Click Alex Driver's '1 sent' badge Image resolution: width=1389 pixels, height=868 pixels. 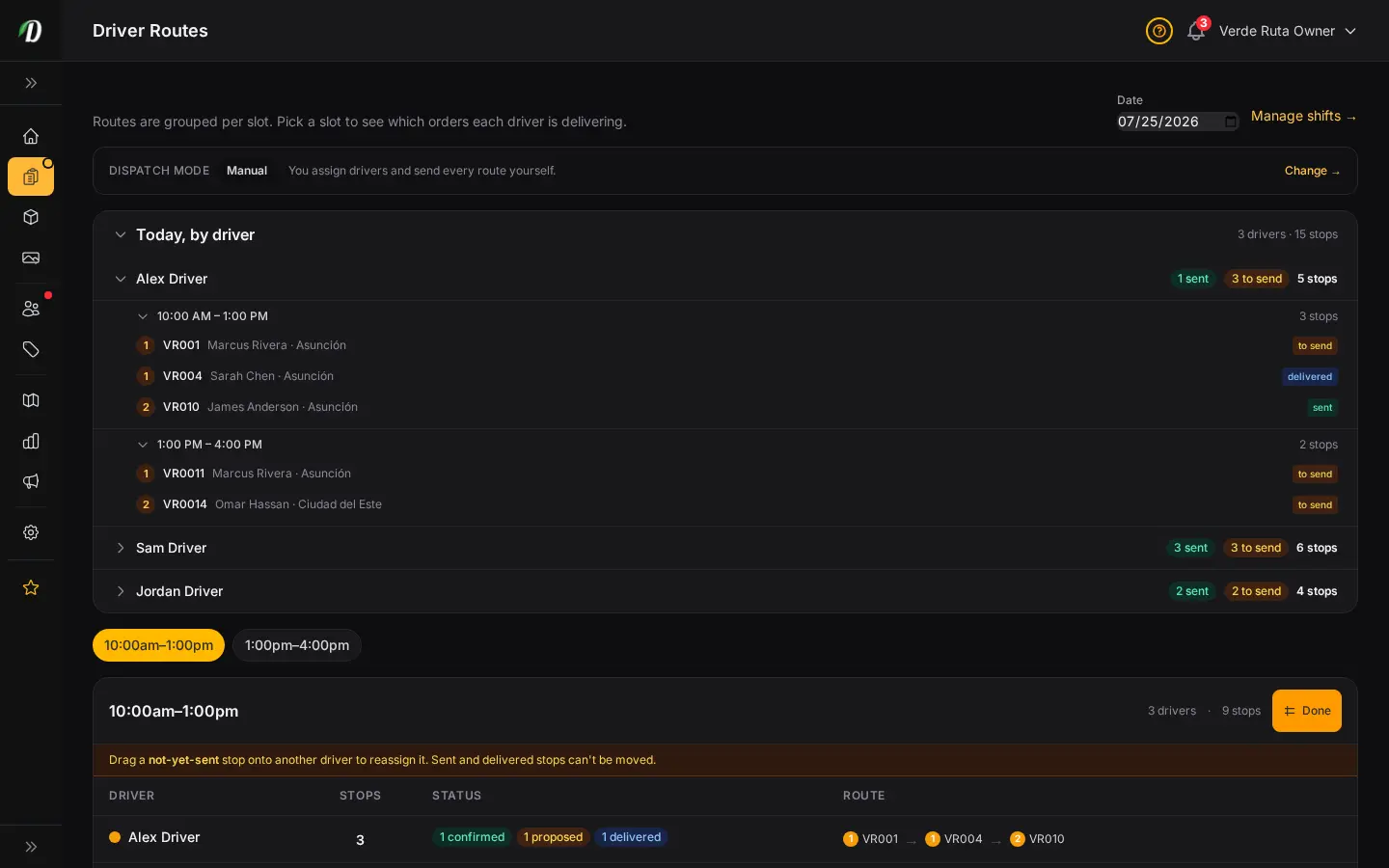[x=1192, y=279]
